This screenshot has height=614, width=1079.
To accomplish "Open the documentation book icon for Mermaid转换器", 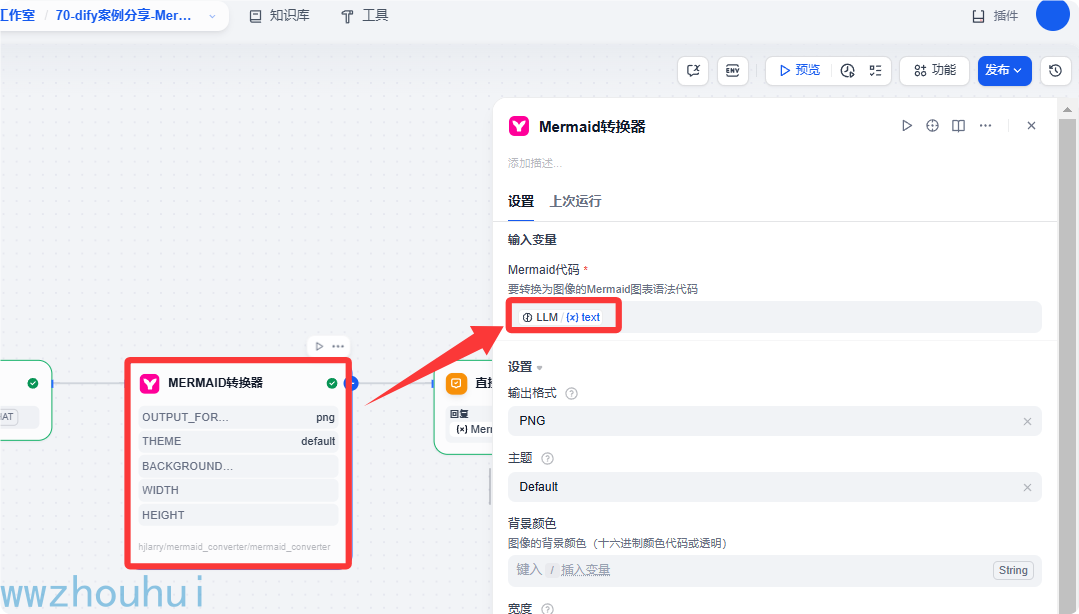I will [x=958, y=125].
